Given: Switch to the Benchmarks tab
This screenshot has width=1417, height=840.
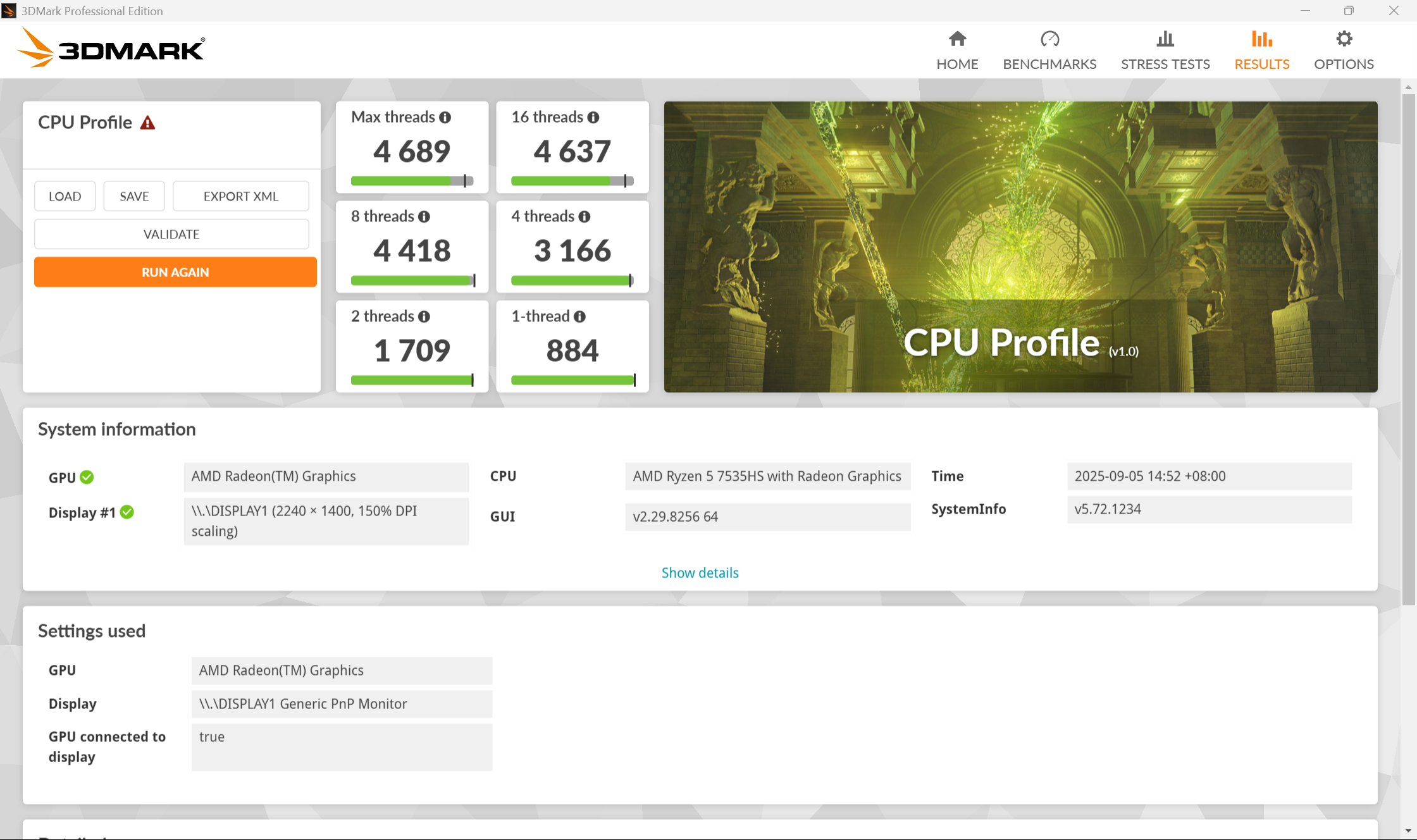Looking at the screenshot, I should [1049, 50].
